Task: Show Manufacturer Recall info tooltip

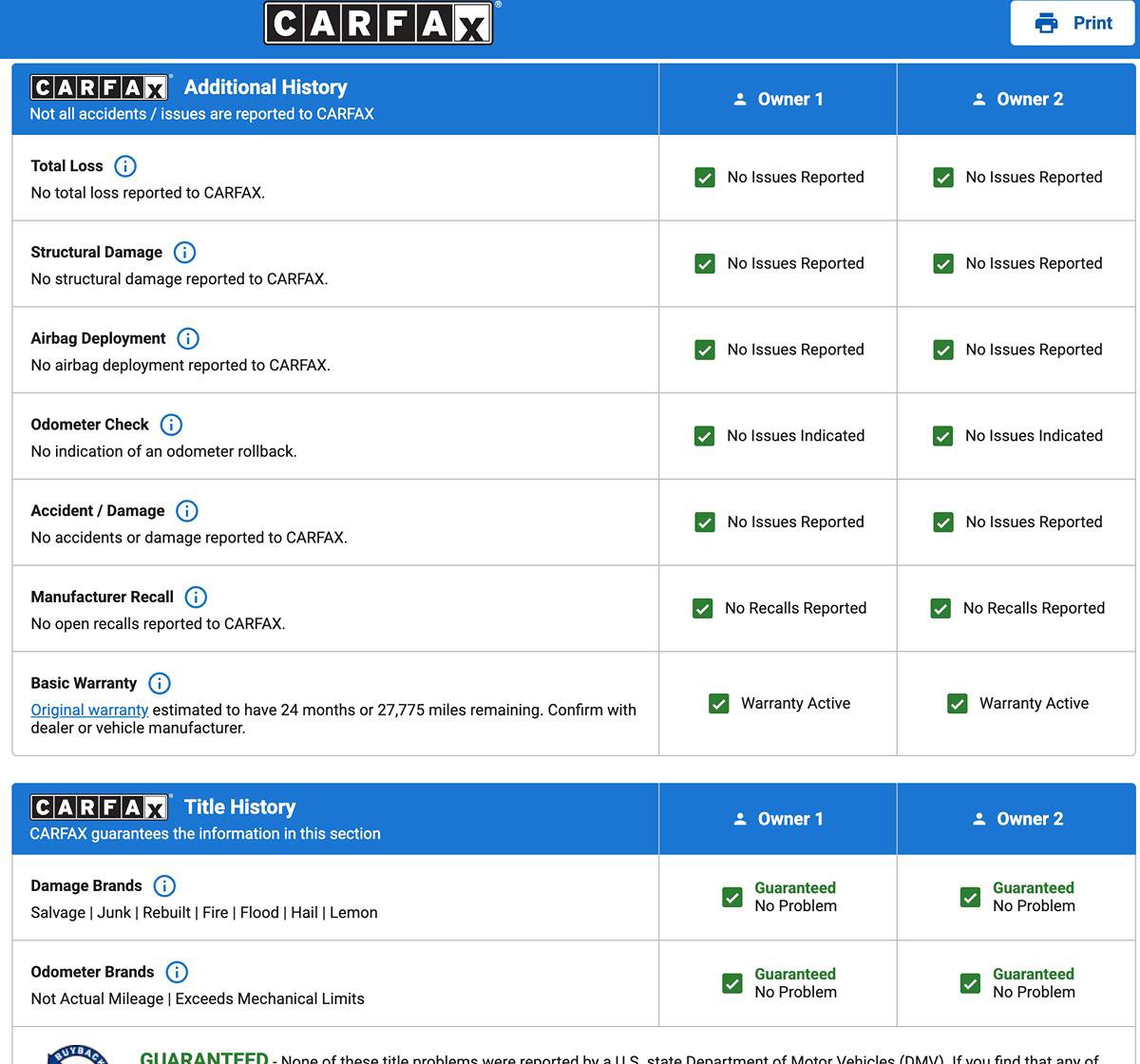Action: [196, 598]
